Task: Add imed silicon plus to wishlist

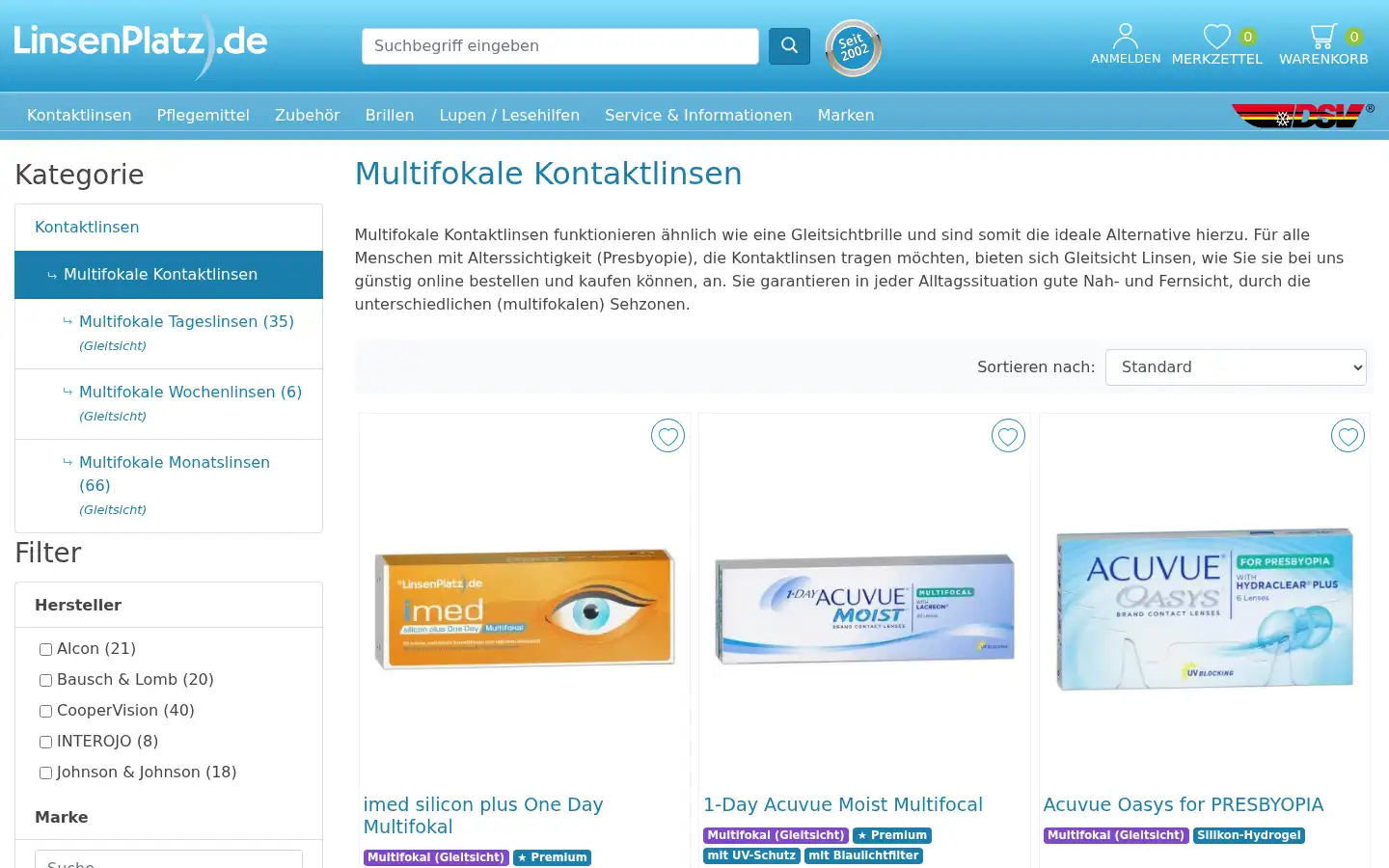Action: pyautogui.click(x=667, y=436)
